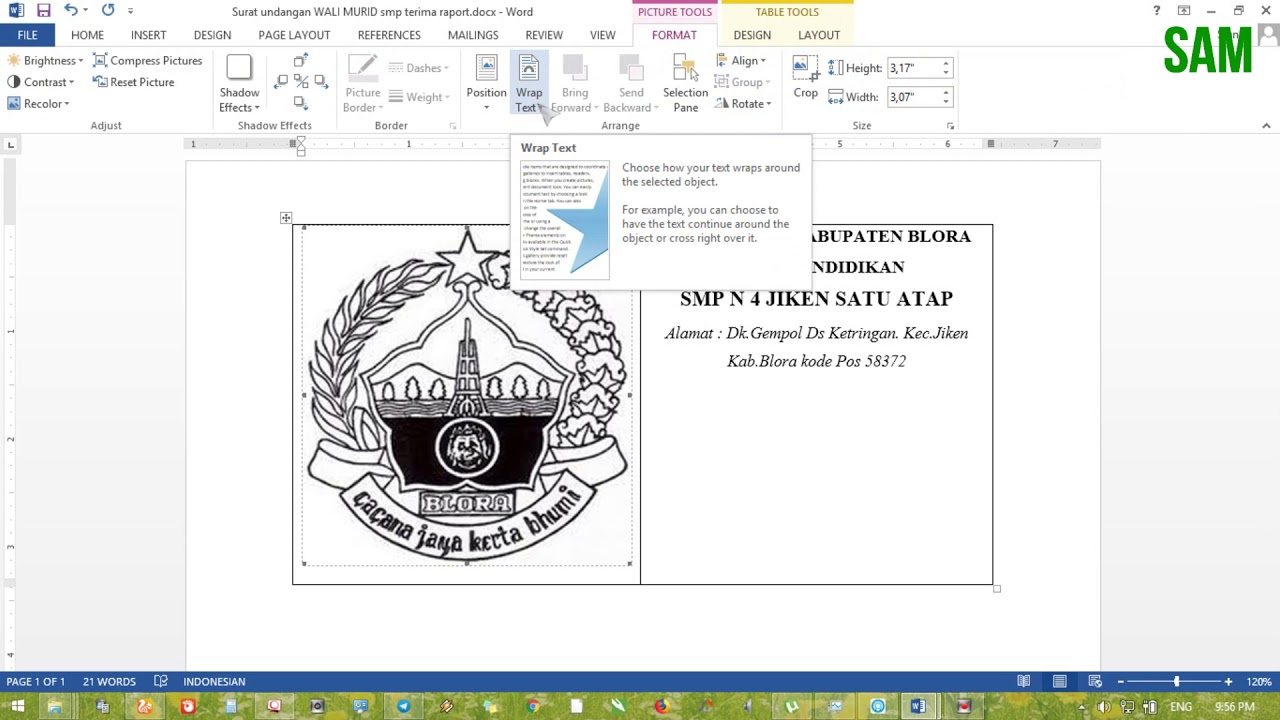This screenshot has height=720, width=1280.
Task: Click the Width input field
Action: click(912, 97)
